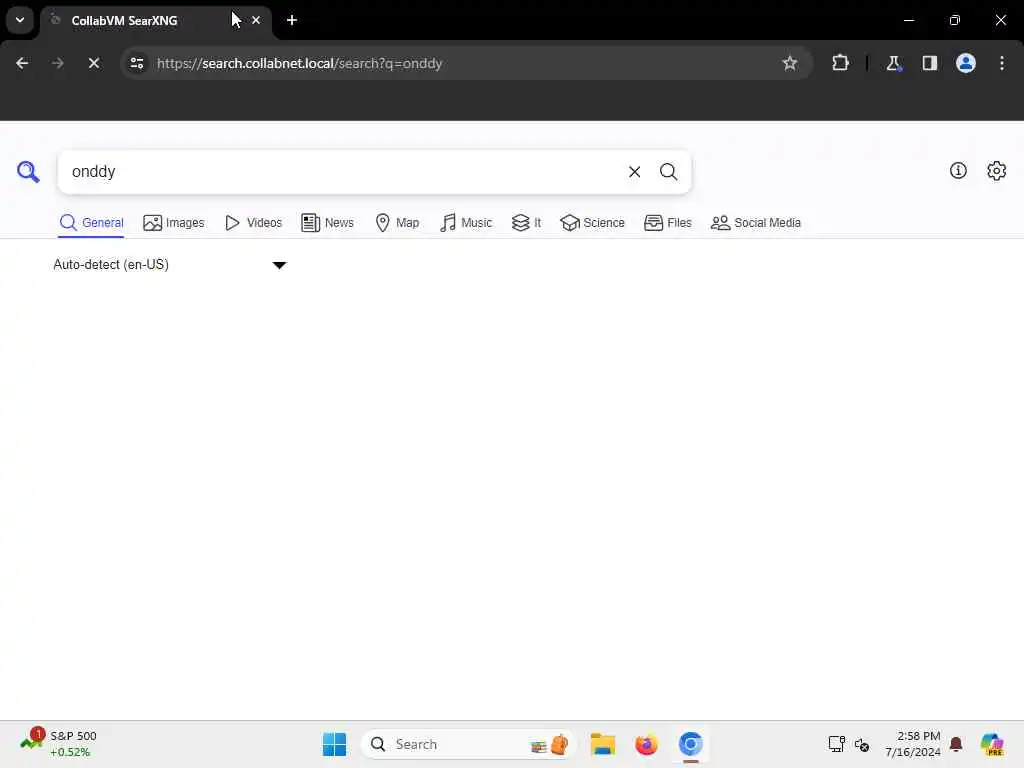Open the Science category tab
The width and height of the screenshot is (1024, 768).
[592, 223]
